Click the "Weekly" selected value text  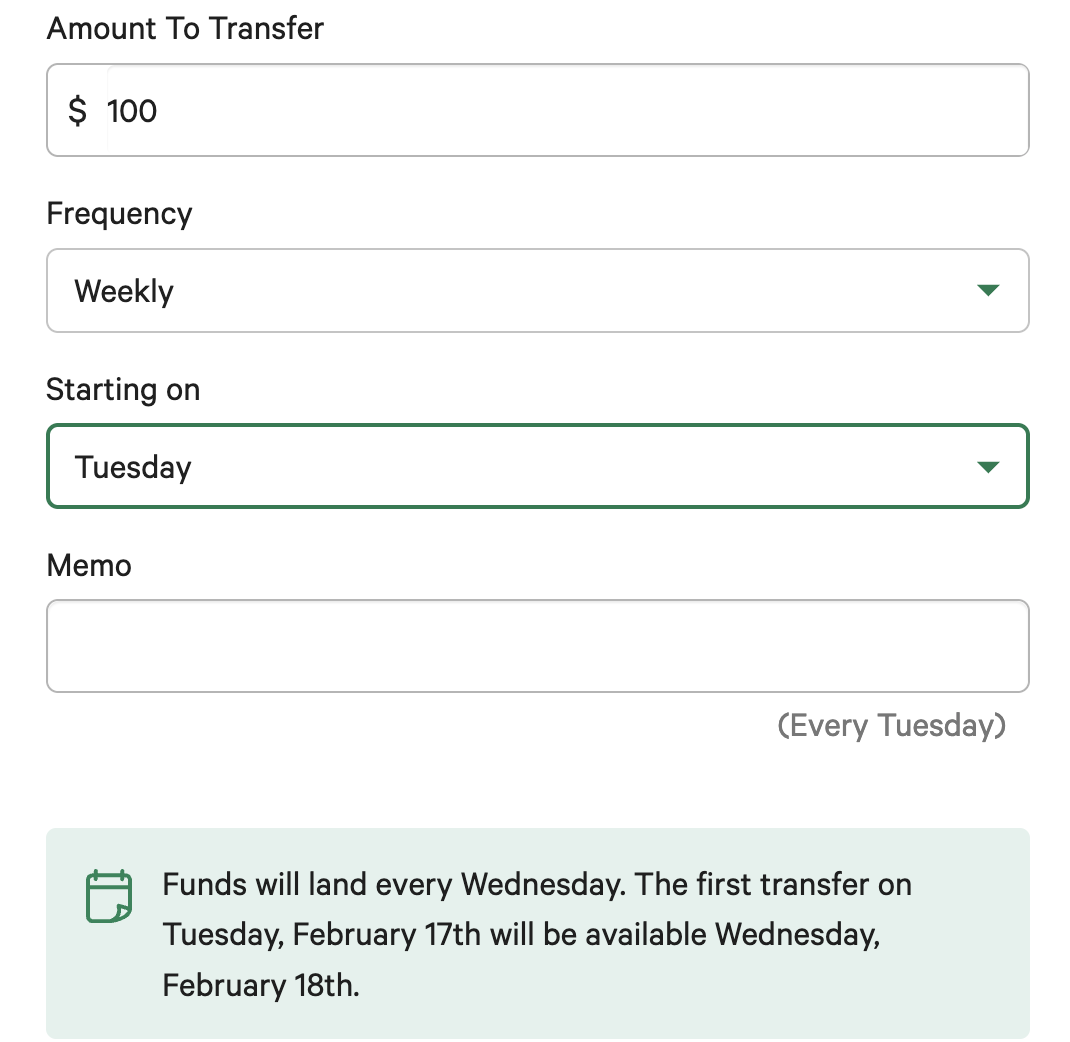click(x=124, y=291)
